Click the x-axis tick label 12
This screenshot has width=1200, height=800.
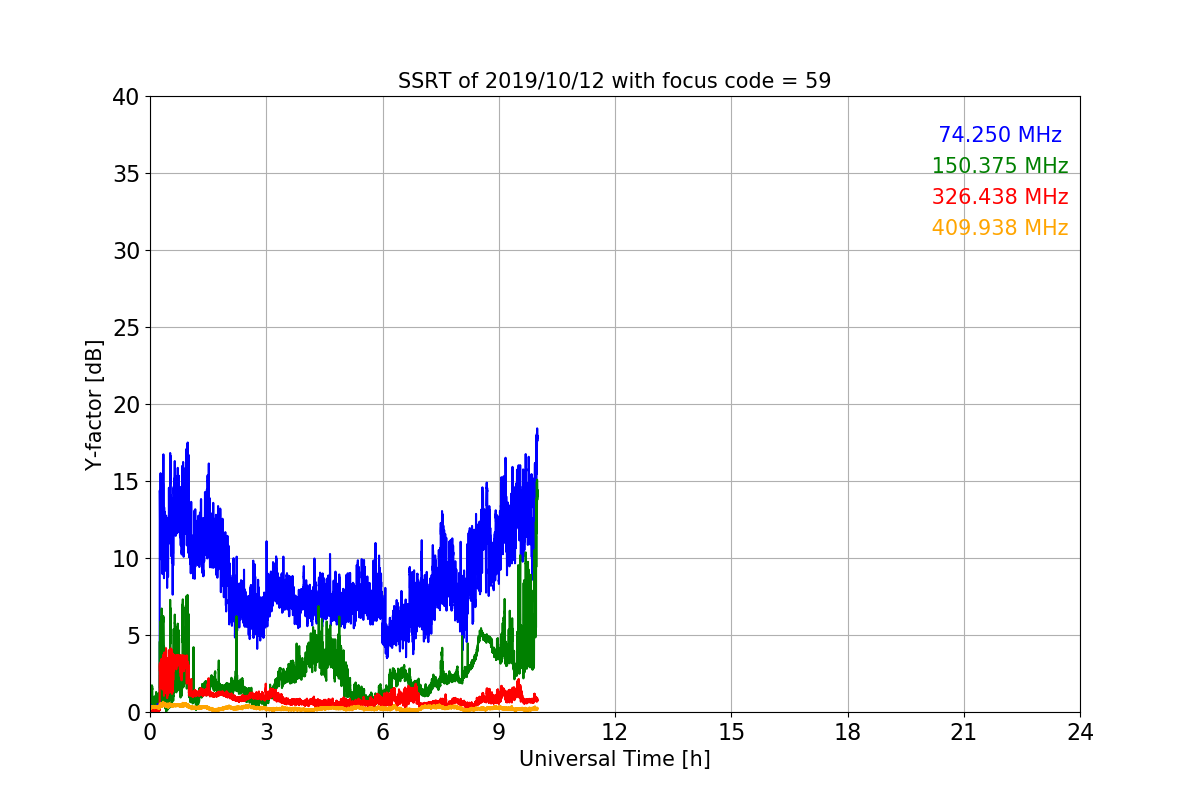point(615,732)
